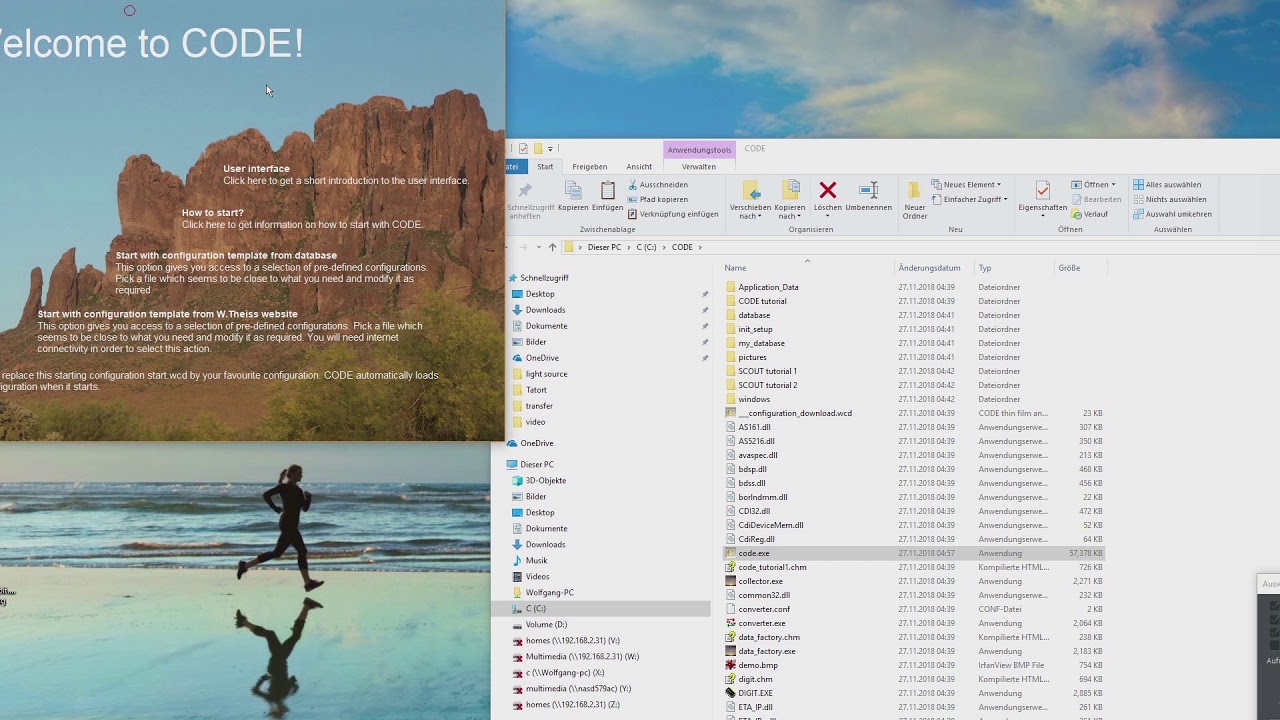
Task: Click the Einfügen clipboard icon
Action: pyautogui.click(x=607, y=191)
